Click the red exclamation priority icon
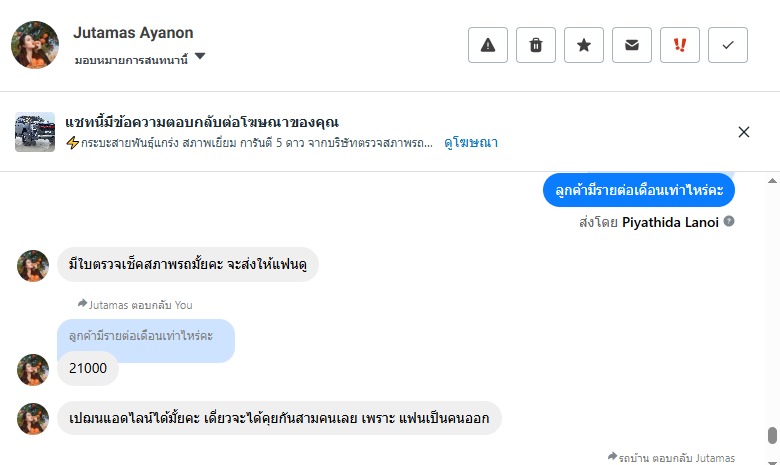780x465 pixels. pyautogui.click(x=680, y=45)
